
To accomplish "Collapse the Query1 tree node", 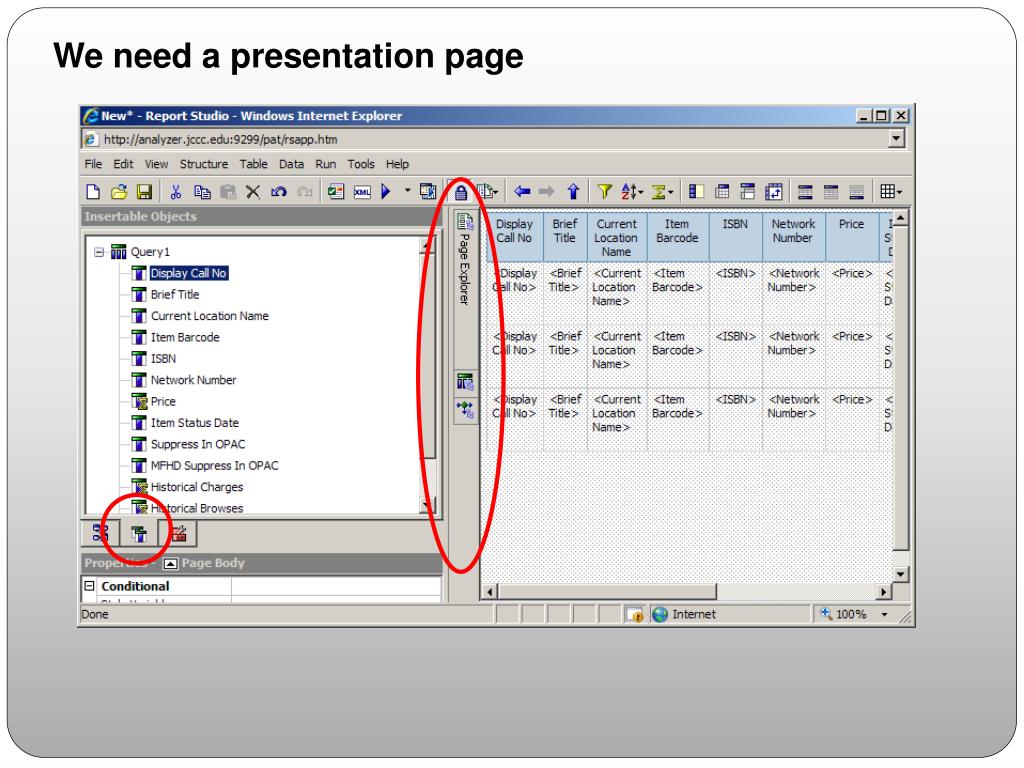I will (x=99, y=252).
